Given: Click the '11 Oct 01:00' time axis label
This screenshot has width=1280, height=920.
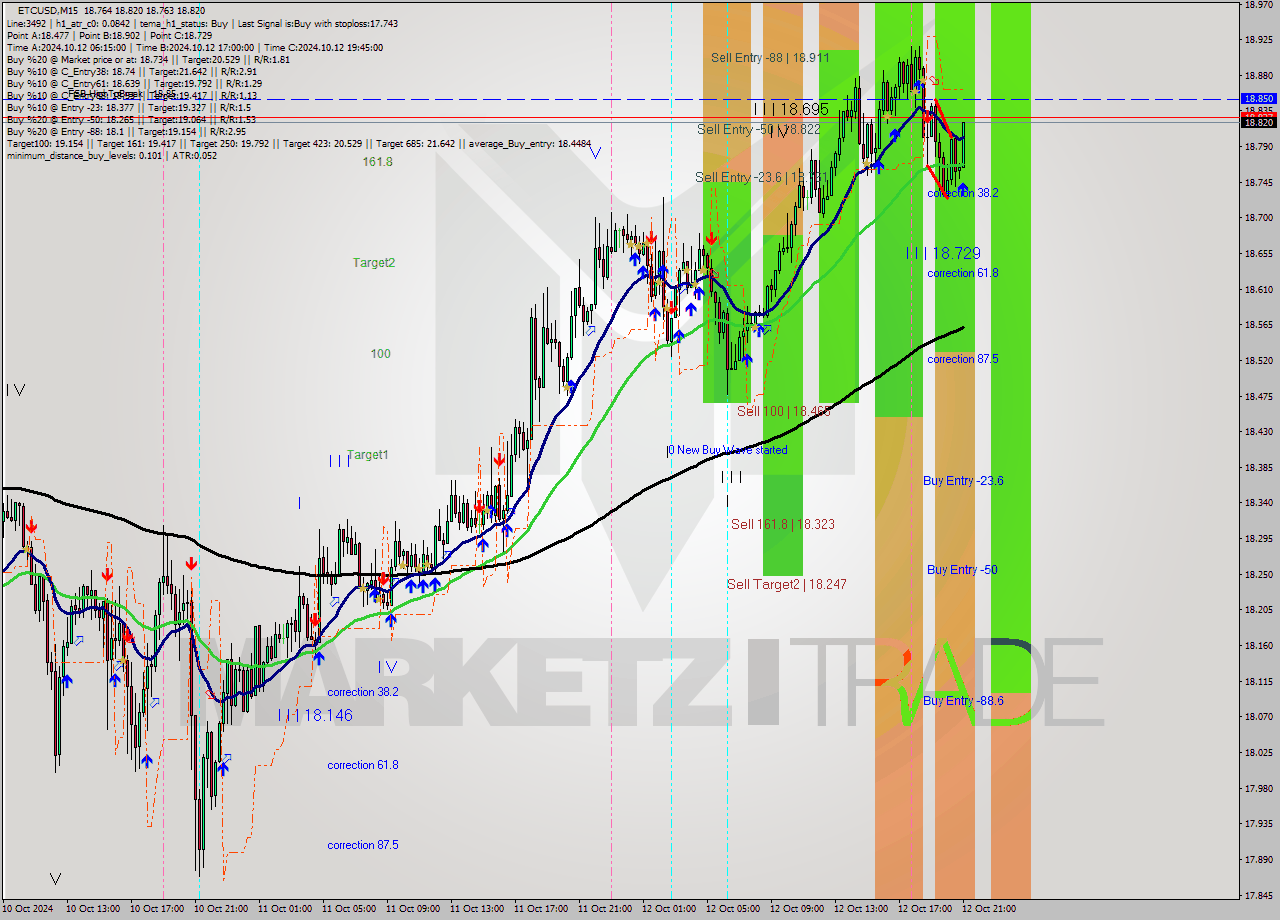Looking at the screenshot, I should pos(287,909).
